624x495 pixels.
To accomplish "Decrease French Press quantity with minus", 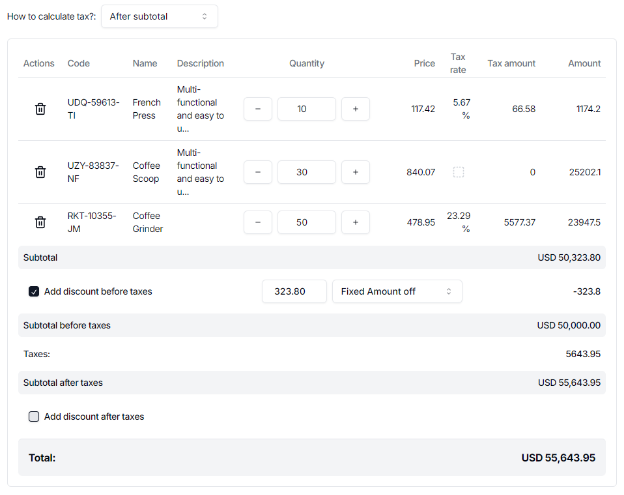I will [257, 109].
